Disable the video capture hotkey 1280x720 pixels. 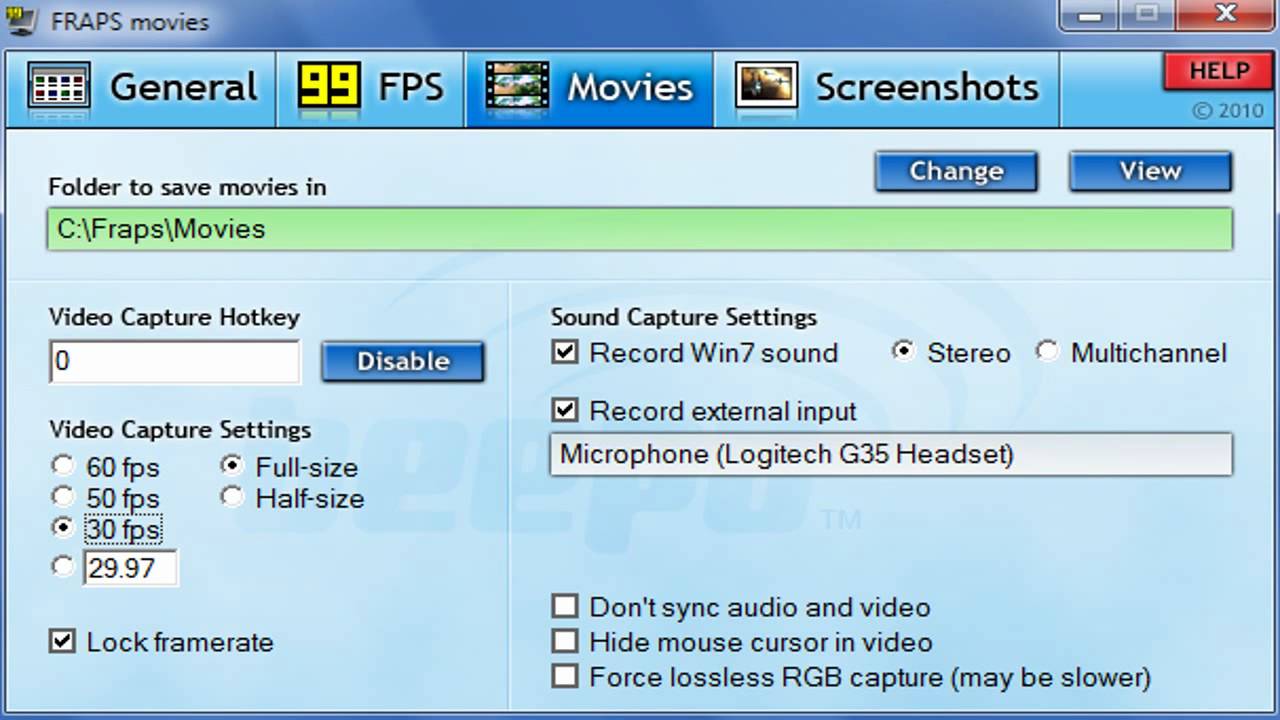[403, 361]
